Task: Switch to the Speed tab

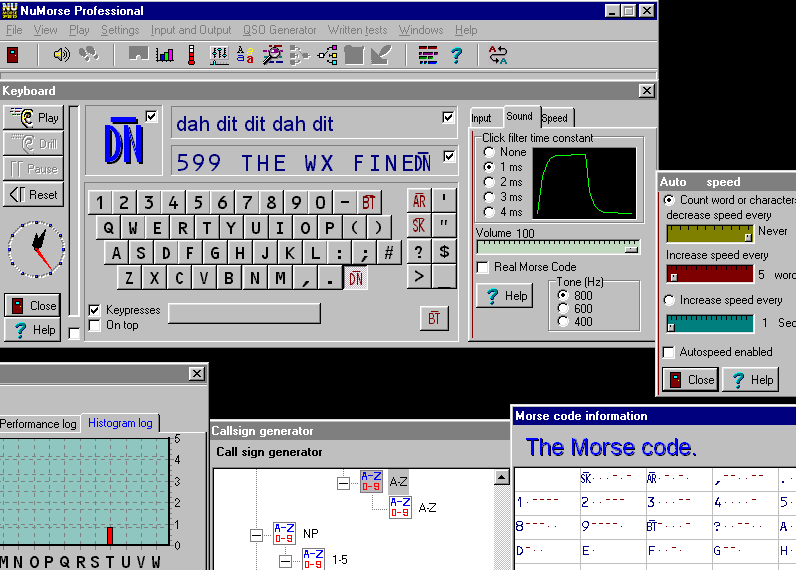Action: pyautogui.click(x=554, y=118)
